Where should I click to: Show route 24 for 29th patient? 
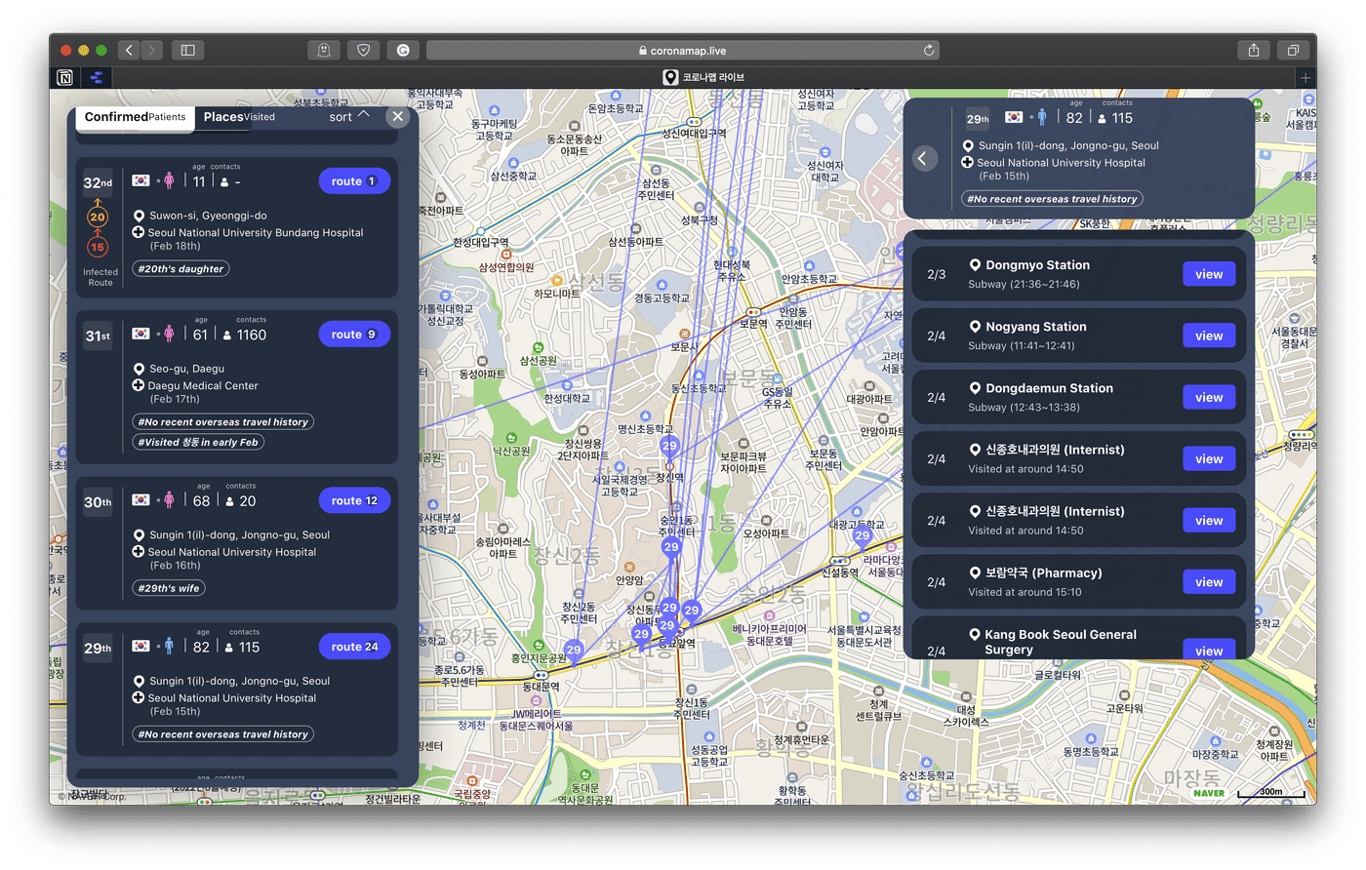click(354, 646)
